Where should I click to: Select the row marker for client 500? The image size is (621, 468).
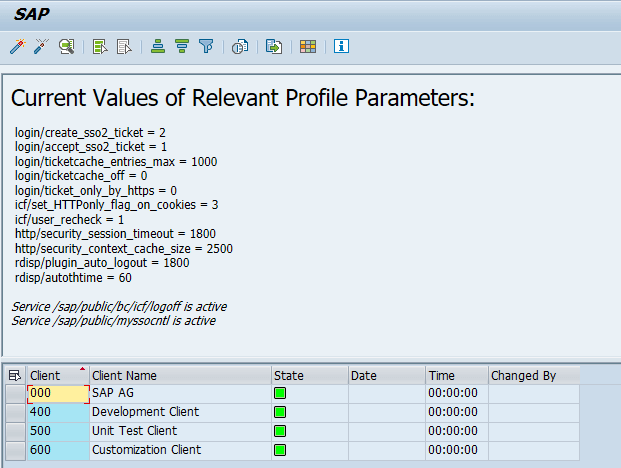pos(15,432)
